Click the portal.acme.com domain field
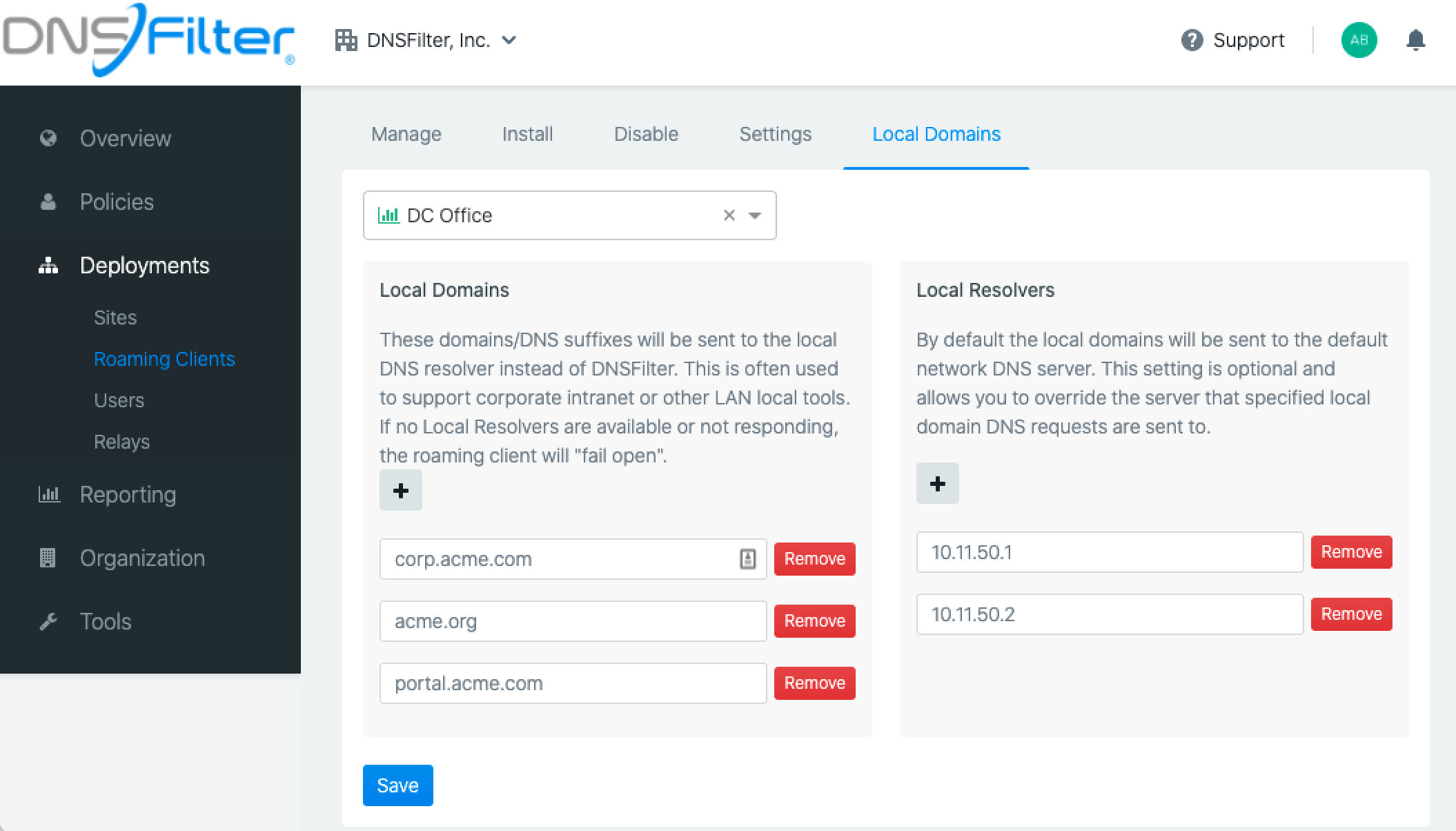The width and height of the screenshot is (1456, 831). [573, 683]
